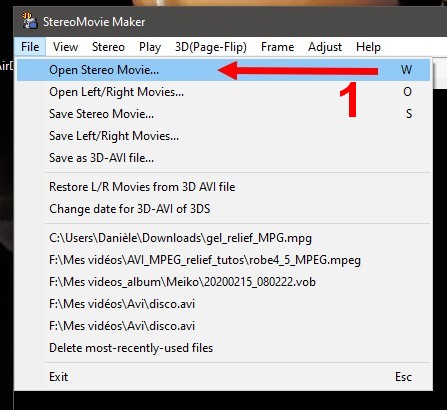Image resolution: width=447 pixels, height=410 pixels.
Task: Select Open Left/Right Movies... option
Action: 224,92
